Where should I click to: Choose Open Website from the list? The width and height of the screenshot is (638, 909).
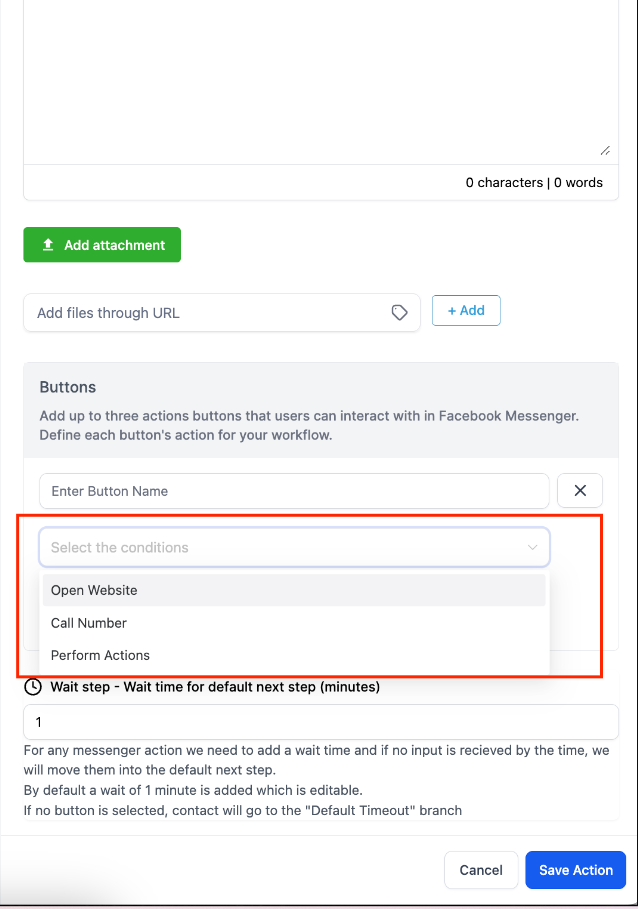coord(94,590)
